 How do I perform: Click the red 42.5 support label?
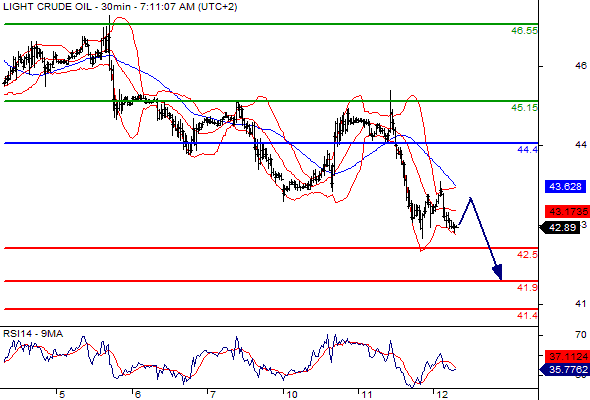click(x=528, y=255)
